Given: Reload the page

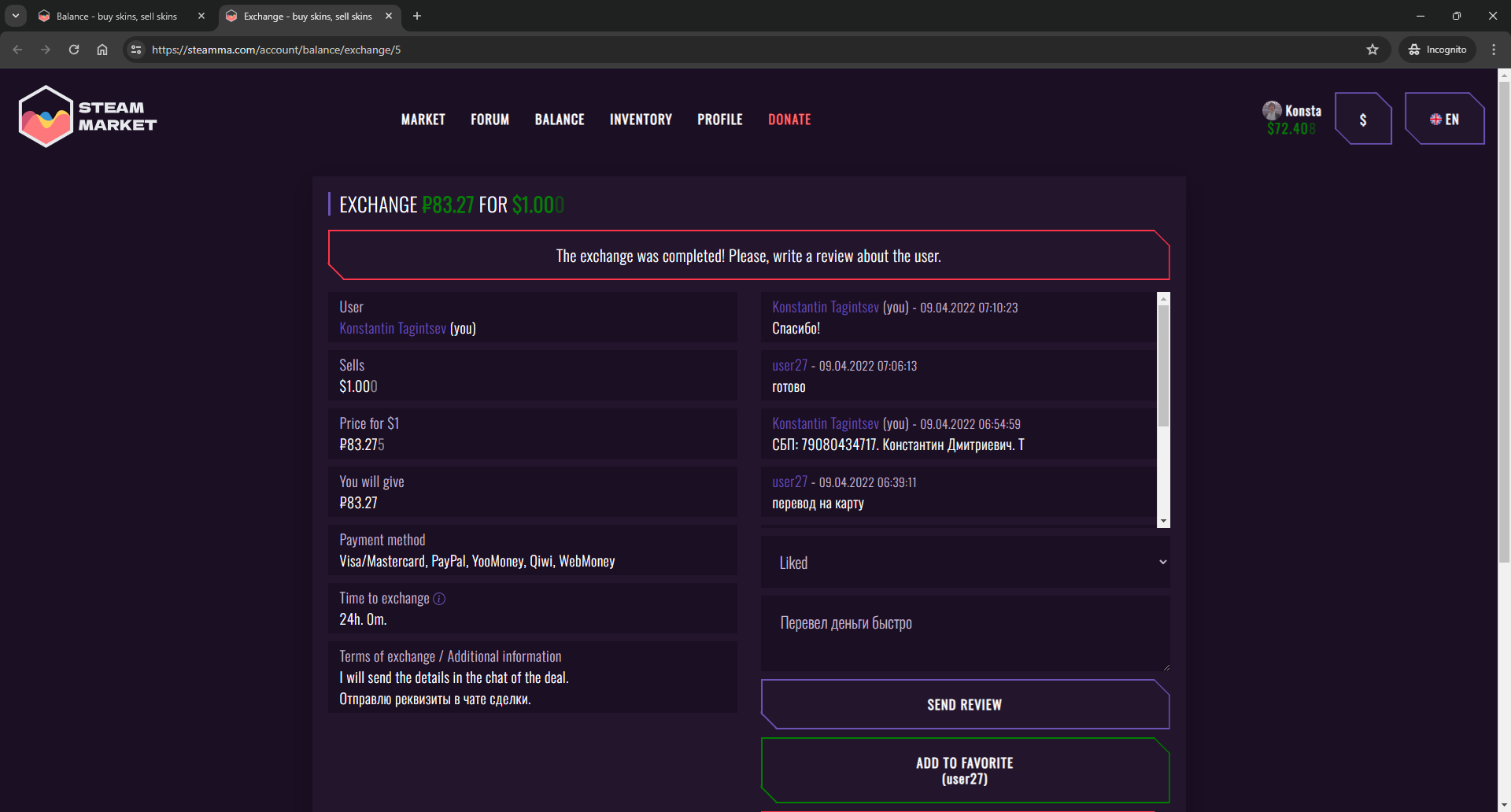Looking at the screenshot, I should [74, 50].
